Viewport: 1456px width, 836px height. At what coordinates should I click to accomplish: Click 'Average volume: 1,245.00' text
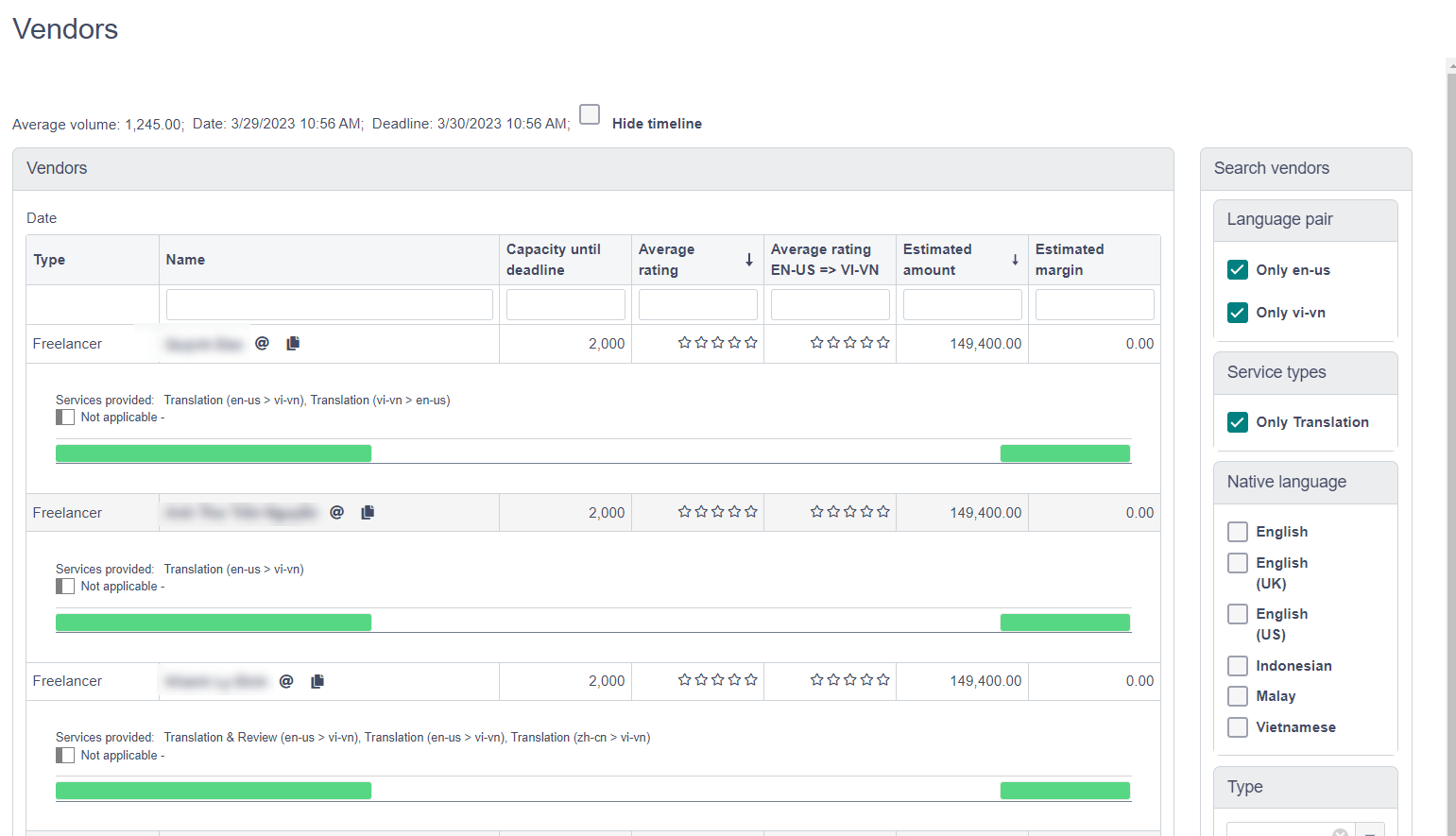click(x=96, y=125)
